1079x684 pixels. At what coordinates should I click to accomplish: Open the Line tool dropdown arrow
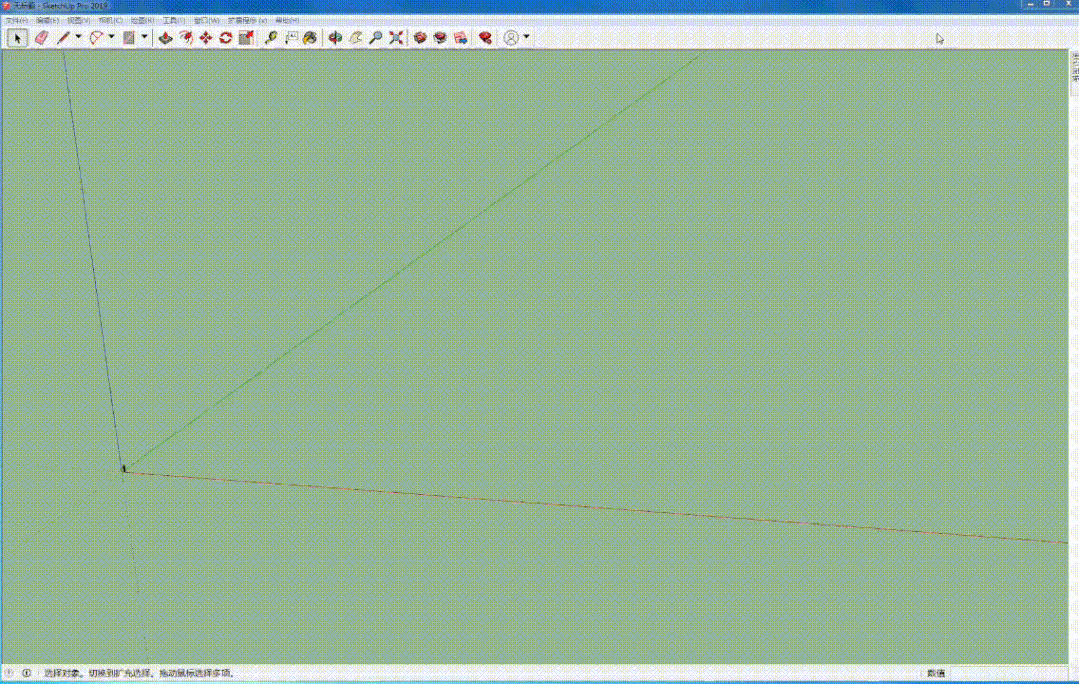click(78, 37)
